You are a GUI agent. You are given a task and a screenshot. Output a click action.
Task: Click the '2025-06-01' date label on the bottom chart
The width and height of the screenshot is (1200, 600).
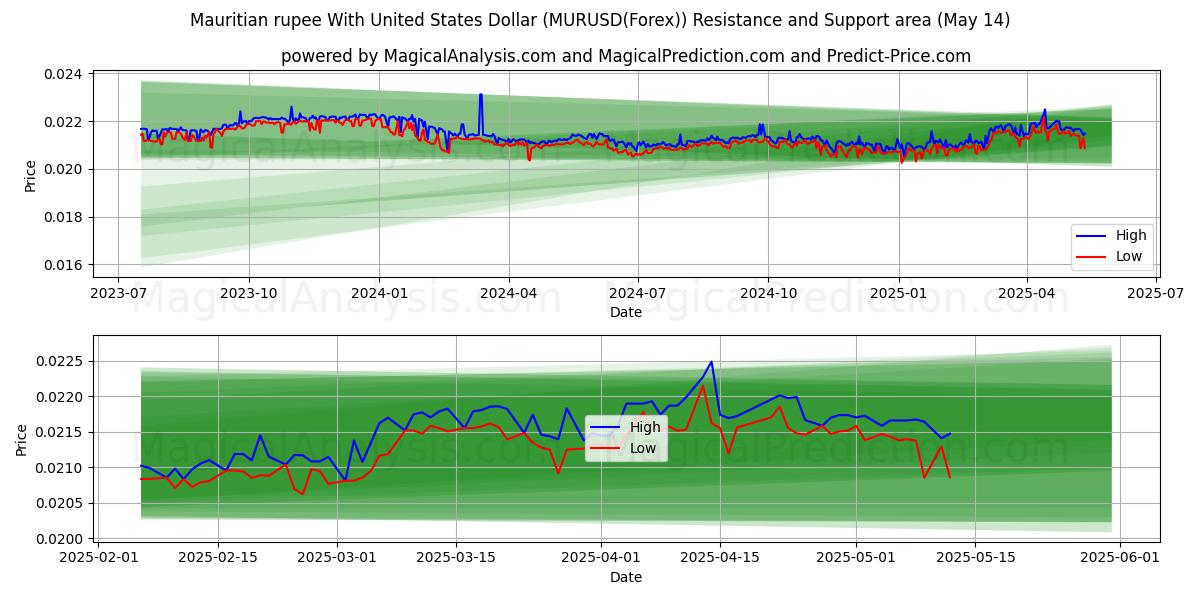pyautogui.click(x=1121, y=558)
